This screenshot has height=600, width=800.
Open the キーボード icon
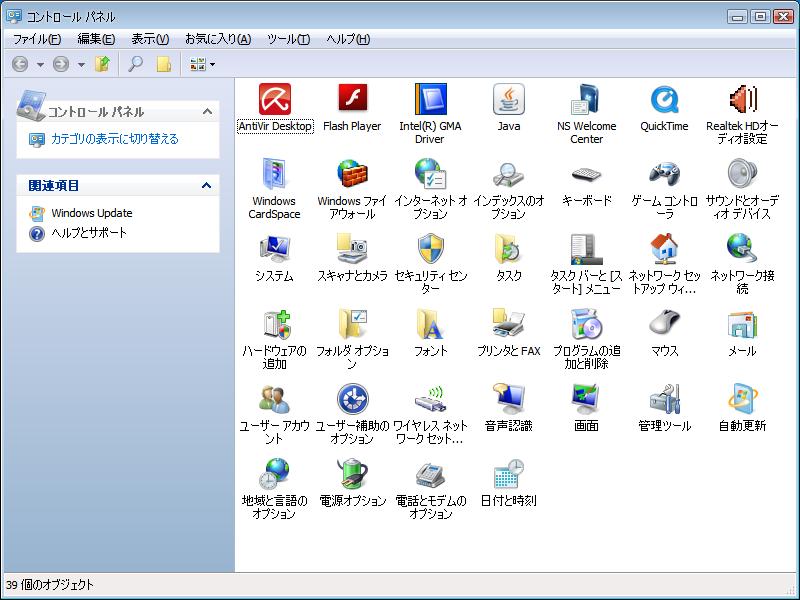[586, 174]
